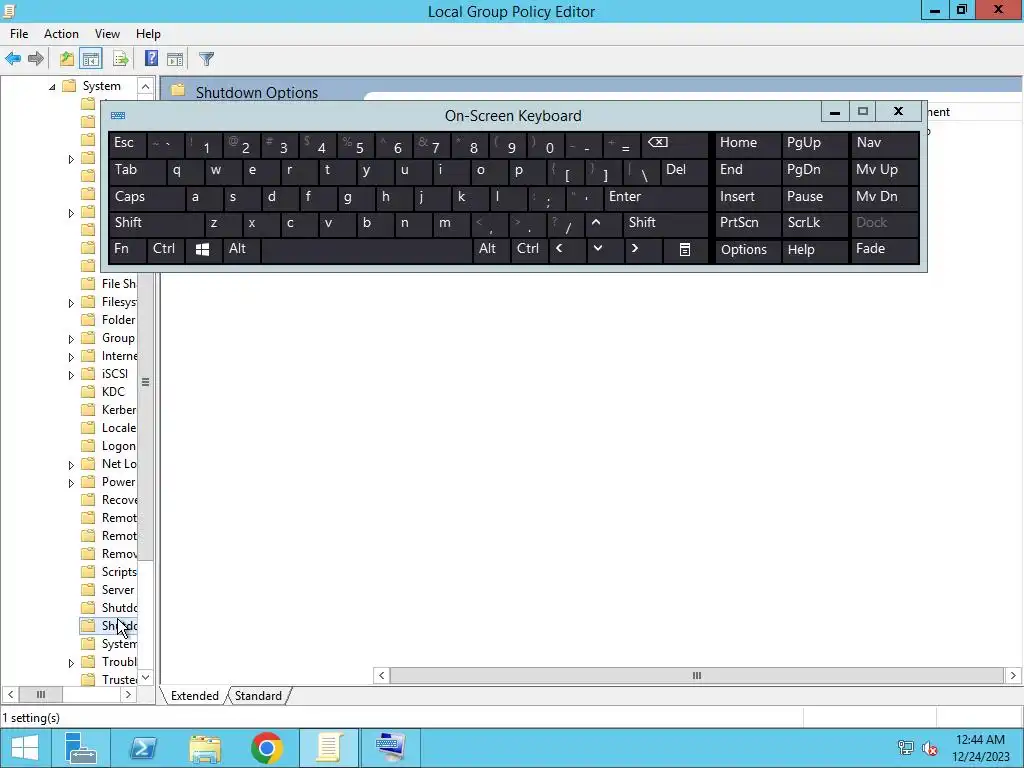Expand the Group Policy tree node
This screenshot has height=768, width=1024.
[71, 339]
